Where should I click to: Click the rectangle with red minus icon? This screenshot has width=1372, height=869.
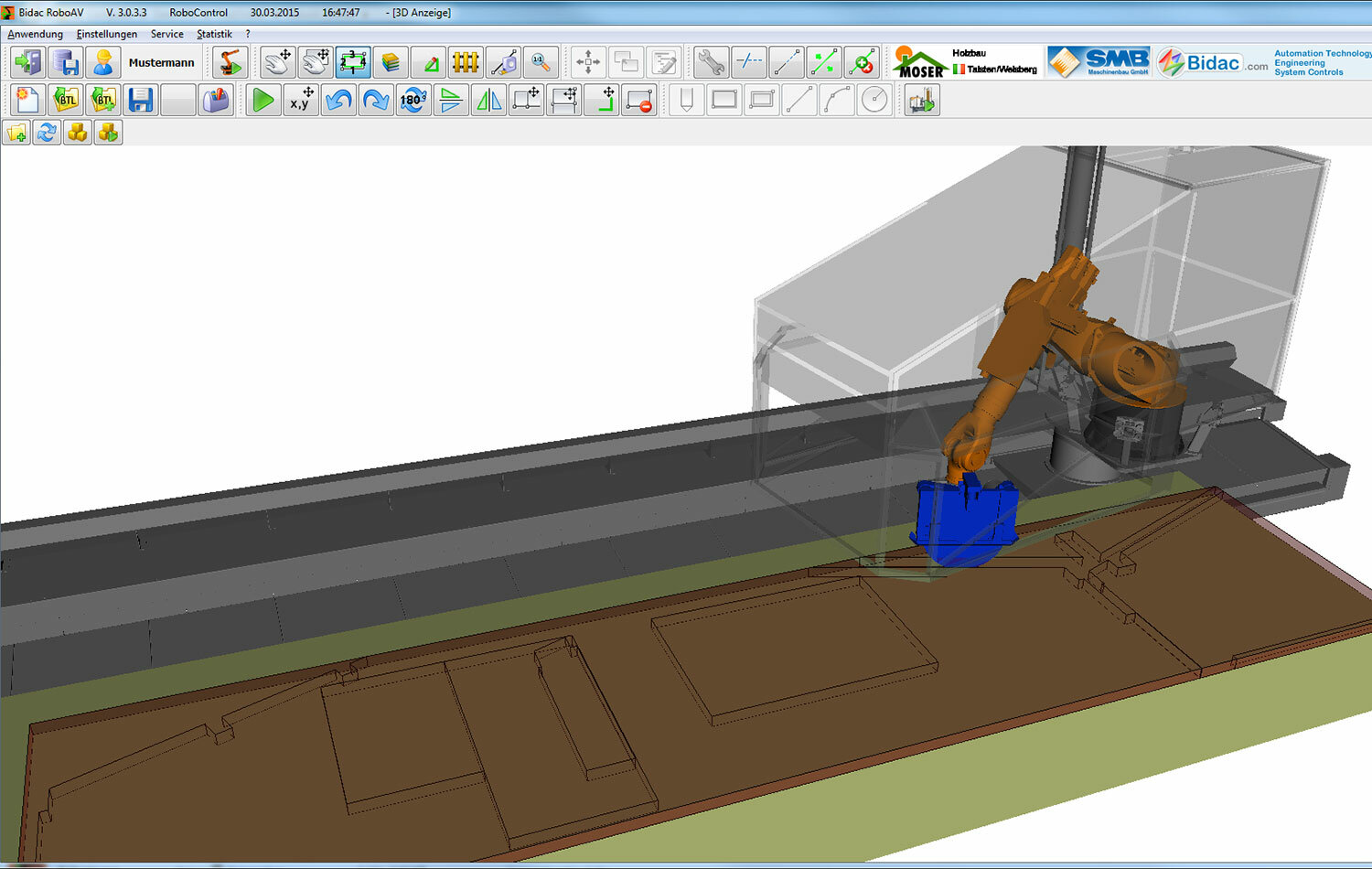coord(639,100)
